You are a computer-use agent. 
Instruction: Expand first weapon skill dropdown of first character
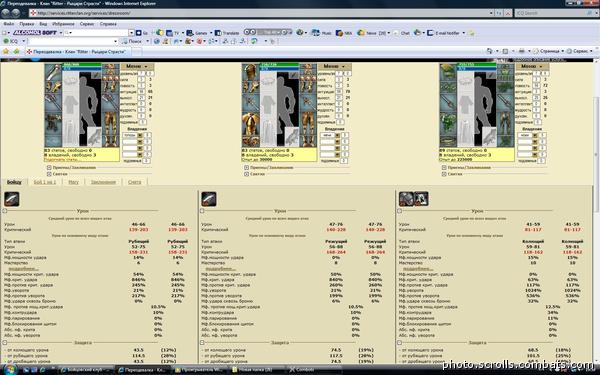133,135
